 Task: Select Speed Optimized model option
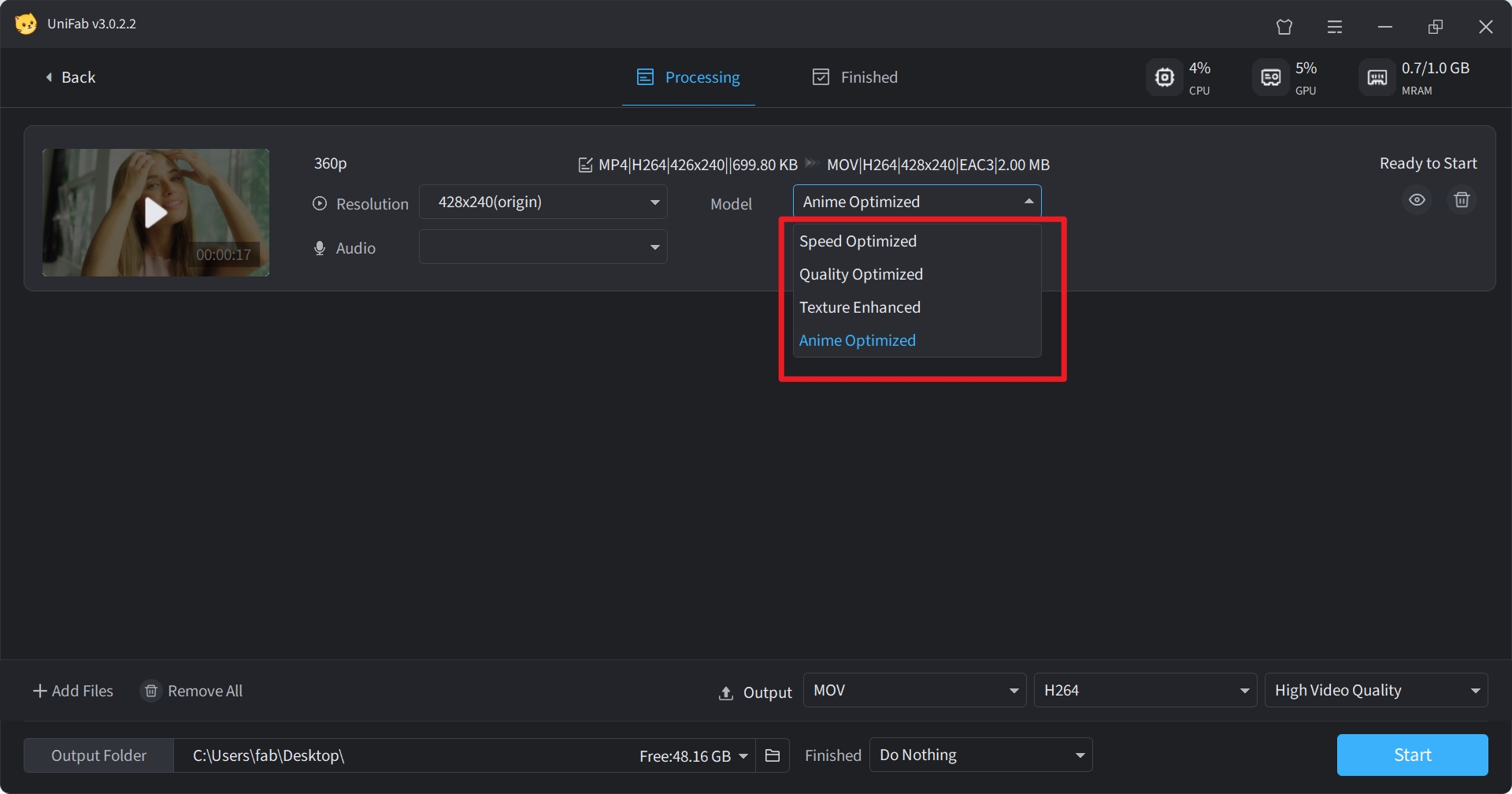[858, 242]
